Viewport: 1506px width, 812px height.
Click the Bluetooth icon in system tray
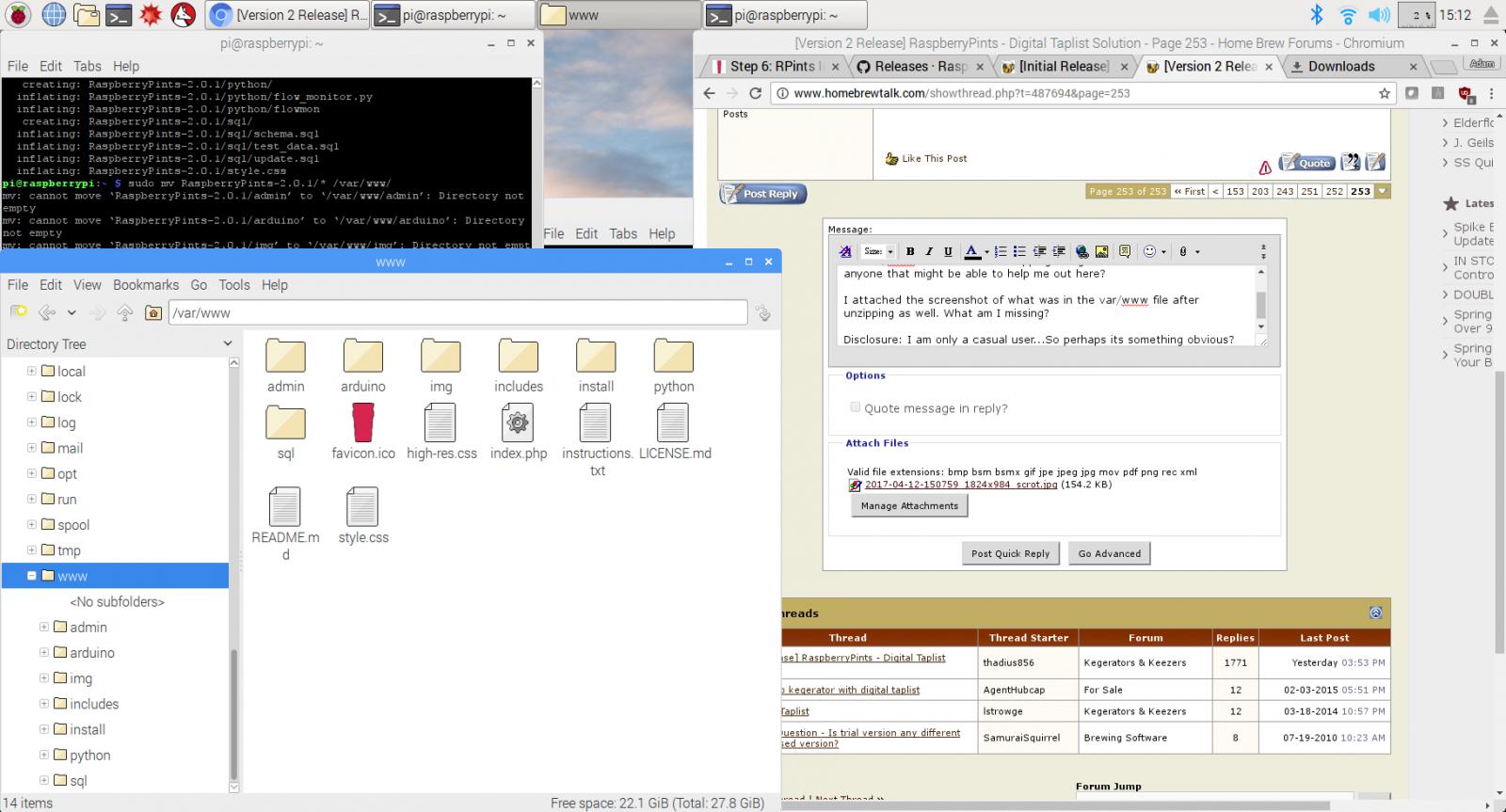1318,14
